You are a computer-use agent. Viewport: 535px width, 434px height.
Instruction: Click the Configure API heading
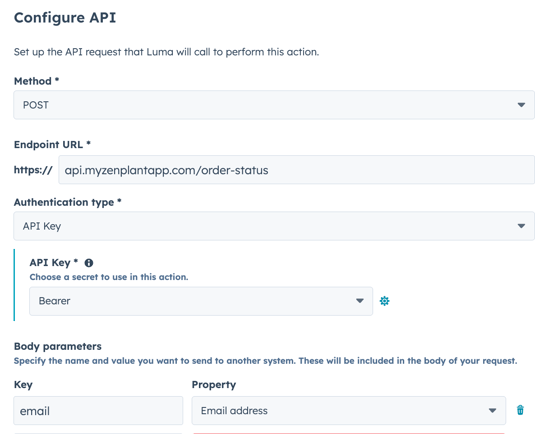65,18
